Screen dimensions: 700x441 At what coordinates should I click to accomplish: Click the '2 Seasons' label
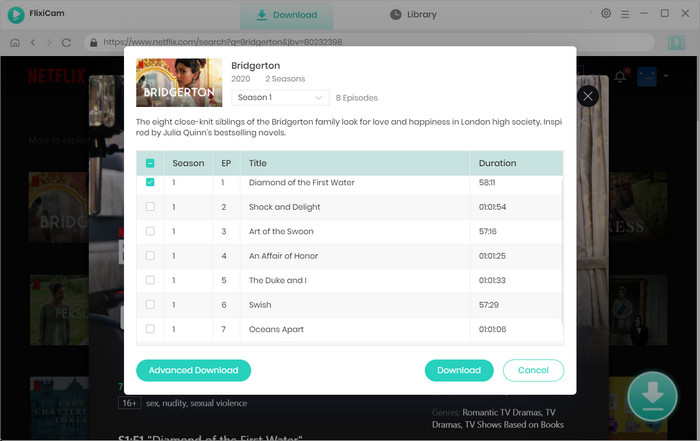tap(285, 79)
